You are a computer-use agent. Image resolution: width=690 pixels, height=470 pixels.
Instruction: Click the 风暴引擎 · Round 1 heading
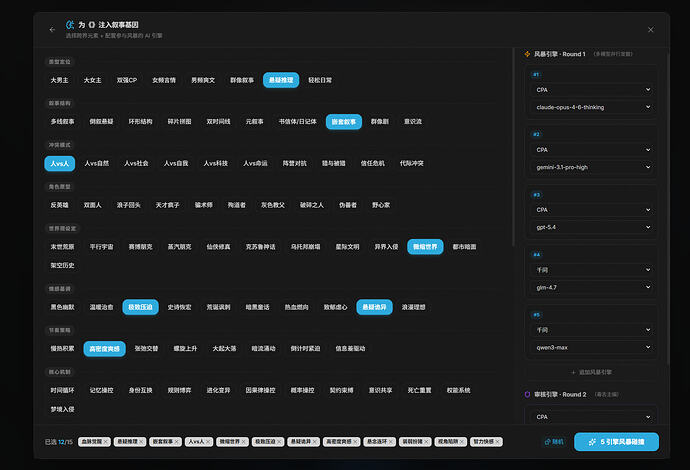tap(560, 54)
